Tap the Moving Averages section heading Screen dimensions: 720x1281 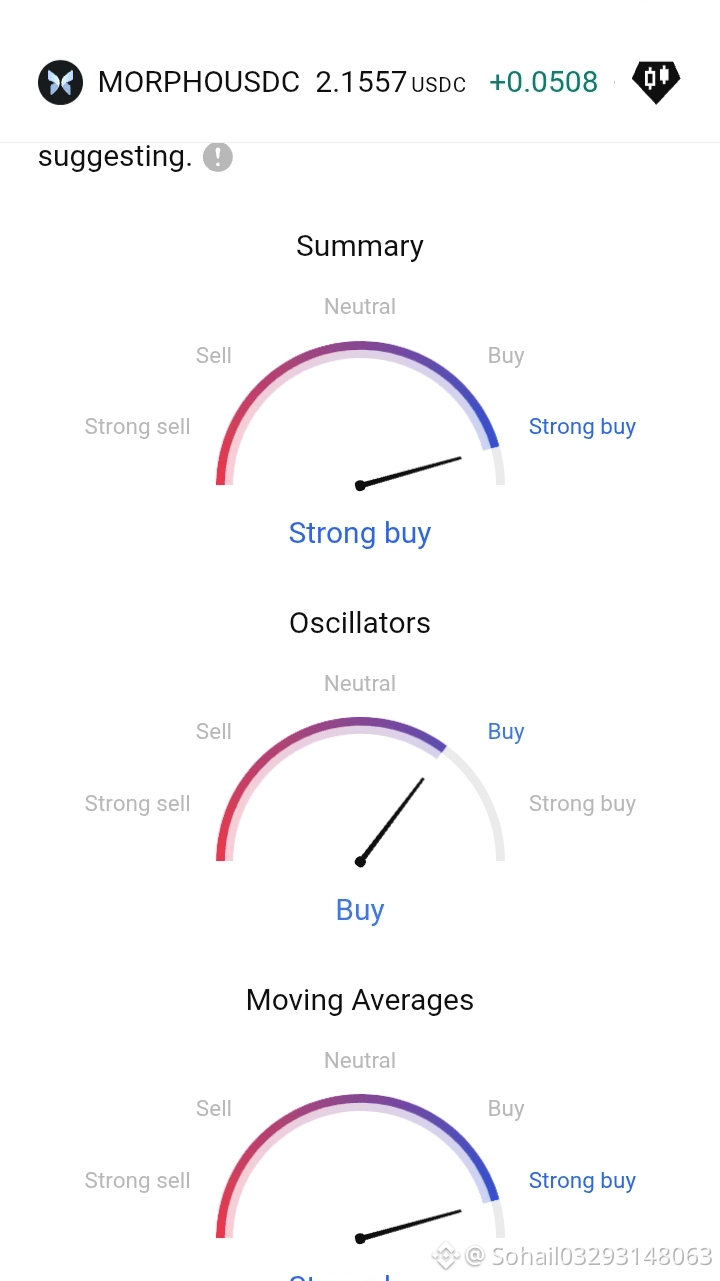pyautogui.click(x=360, y=1000)
